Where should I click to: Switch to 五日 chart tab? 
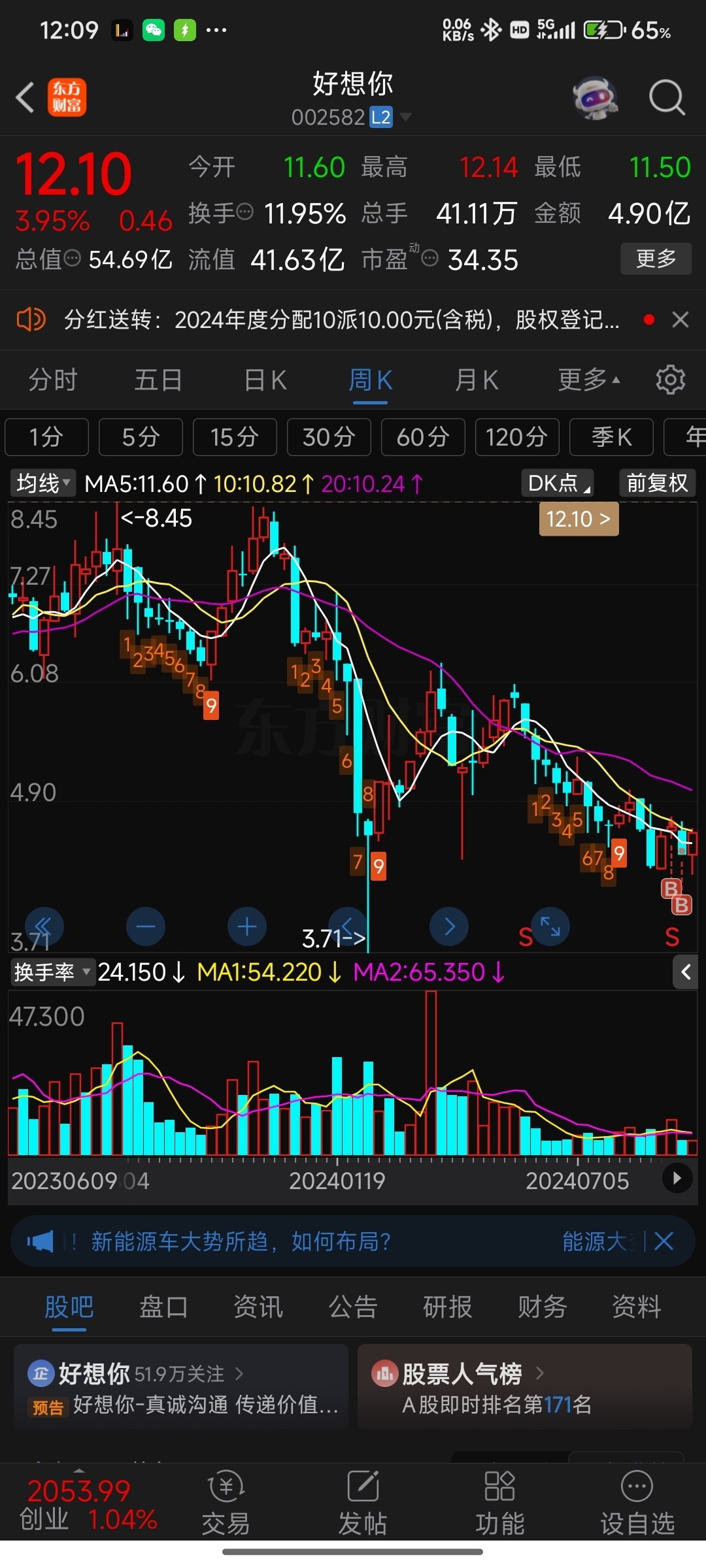point(158,380)
